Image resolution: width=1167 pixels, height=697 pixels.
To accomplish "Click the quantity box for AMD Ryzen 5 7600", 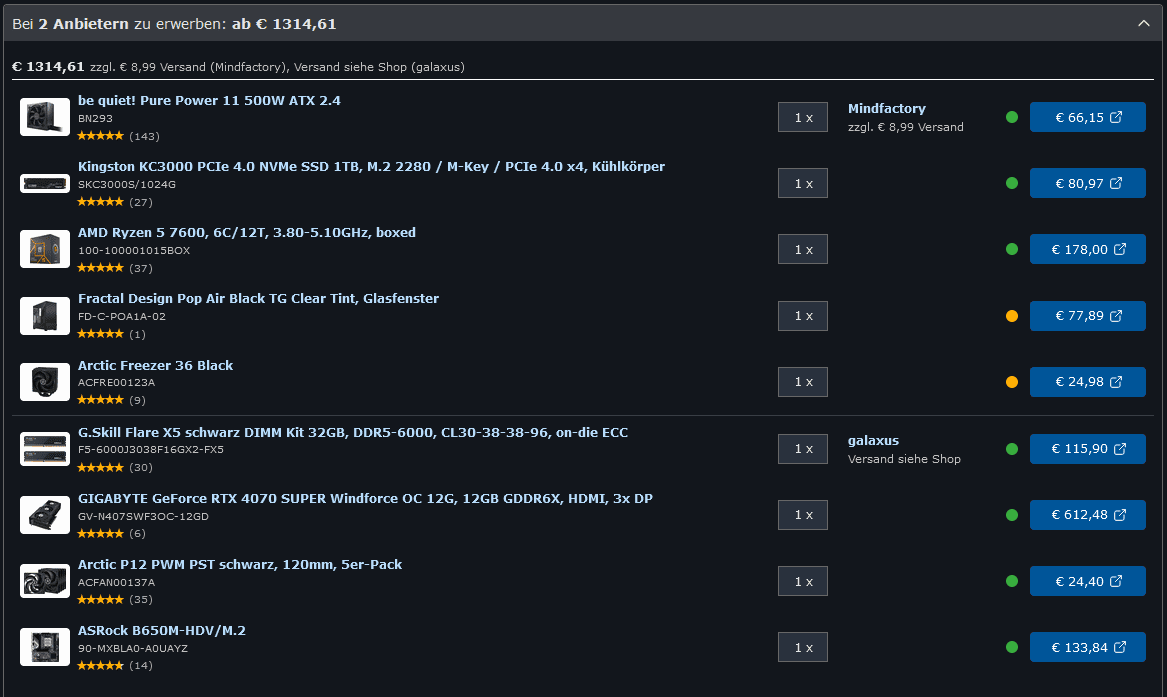I will click(x=803, y=249).
